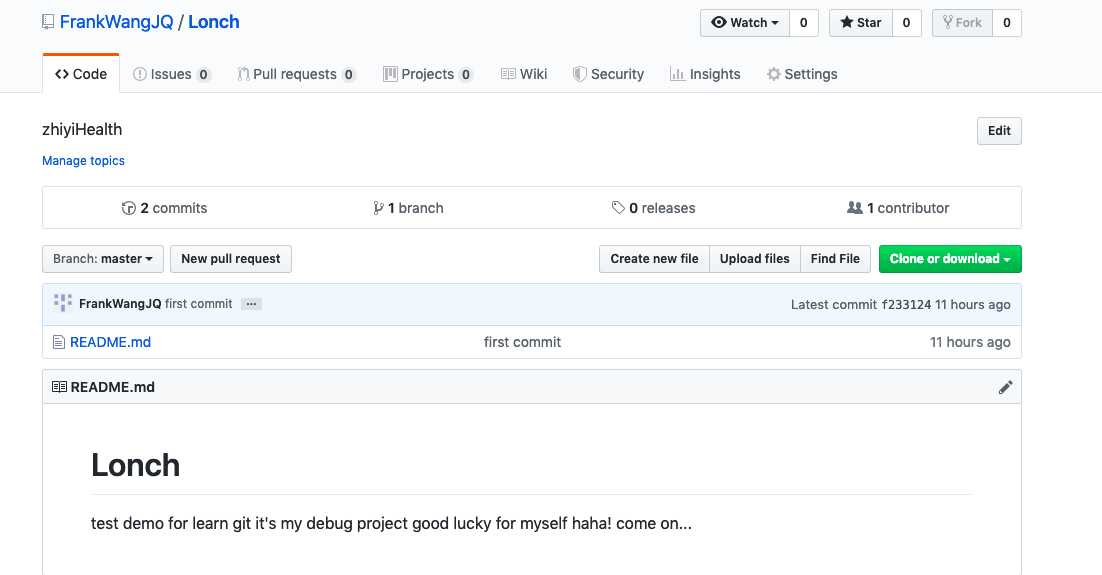
Task: Click the watchers count next to Watch
Action: pos(803,22)
